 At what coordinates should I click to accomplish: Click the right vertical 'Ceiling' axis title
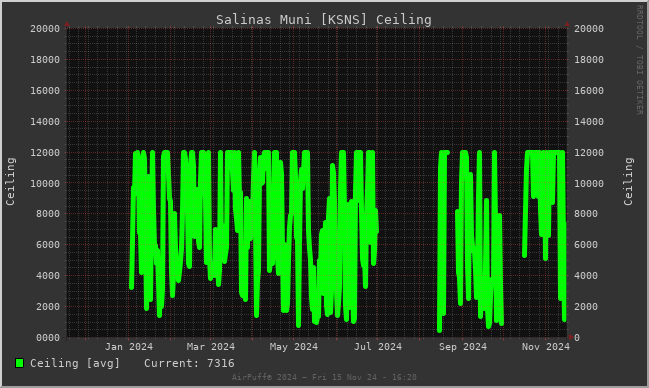[628, 181]
